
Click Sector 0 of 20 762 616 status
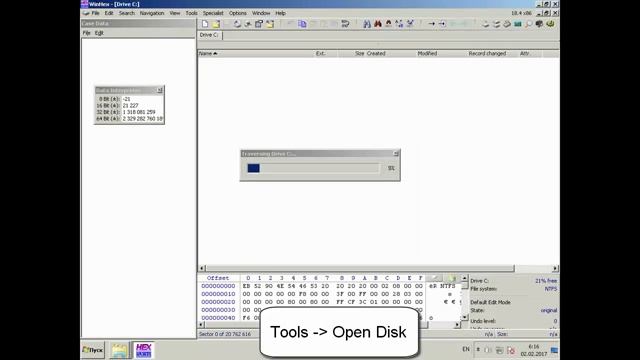224,334
